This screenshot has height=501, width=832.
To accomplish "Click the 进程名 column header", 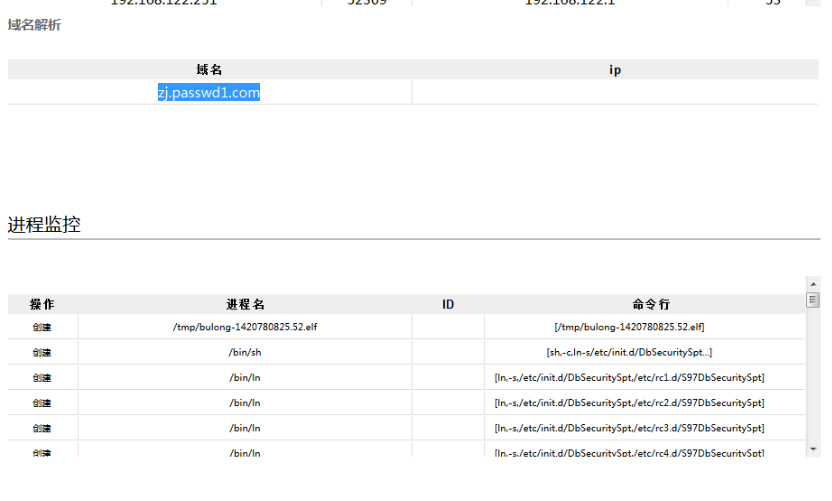I will (245, 304).
